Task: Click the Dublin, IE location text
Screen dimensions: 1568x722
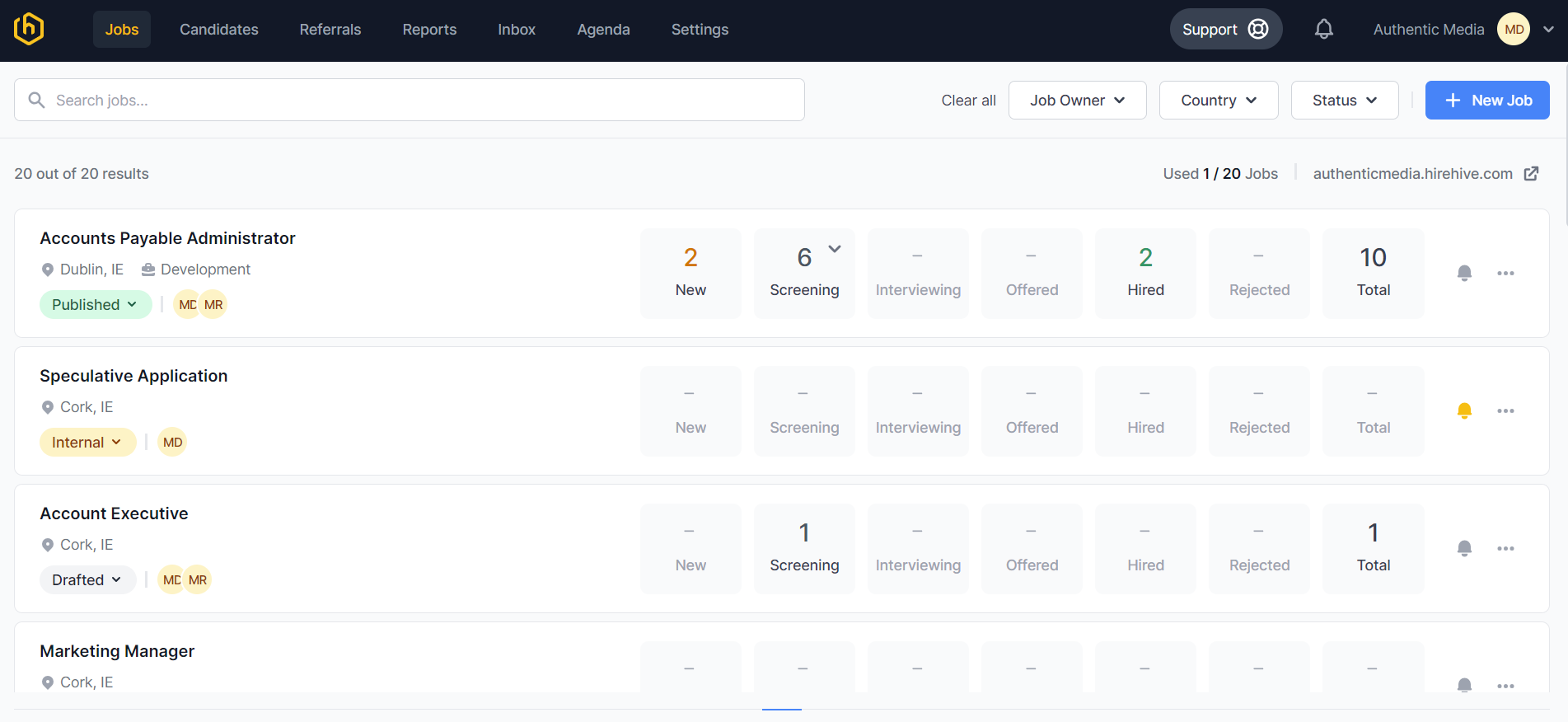Action: (x=91, y=270)
